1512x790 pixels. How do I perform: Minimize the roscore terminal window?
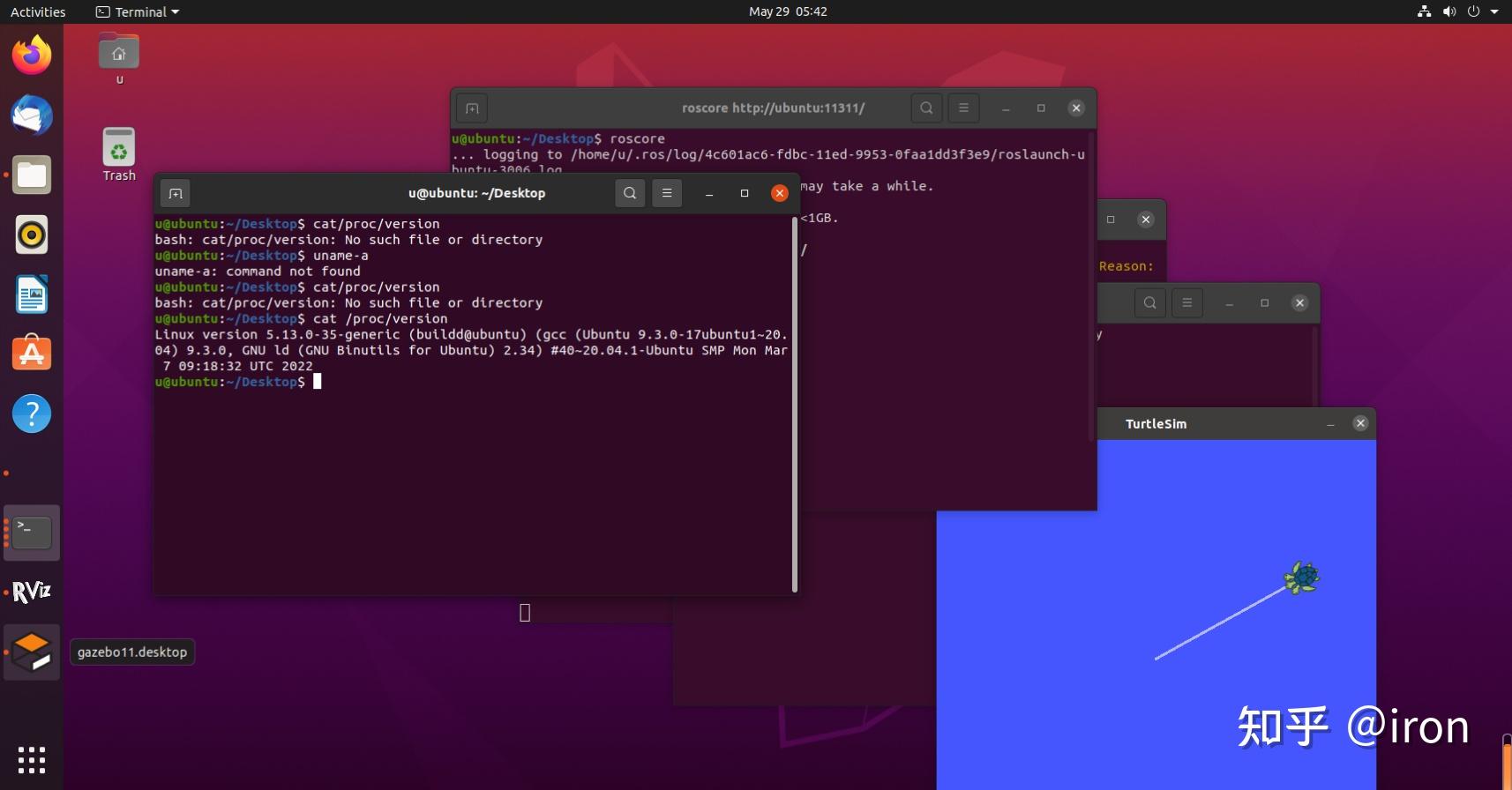point(1006,108)
